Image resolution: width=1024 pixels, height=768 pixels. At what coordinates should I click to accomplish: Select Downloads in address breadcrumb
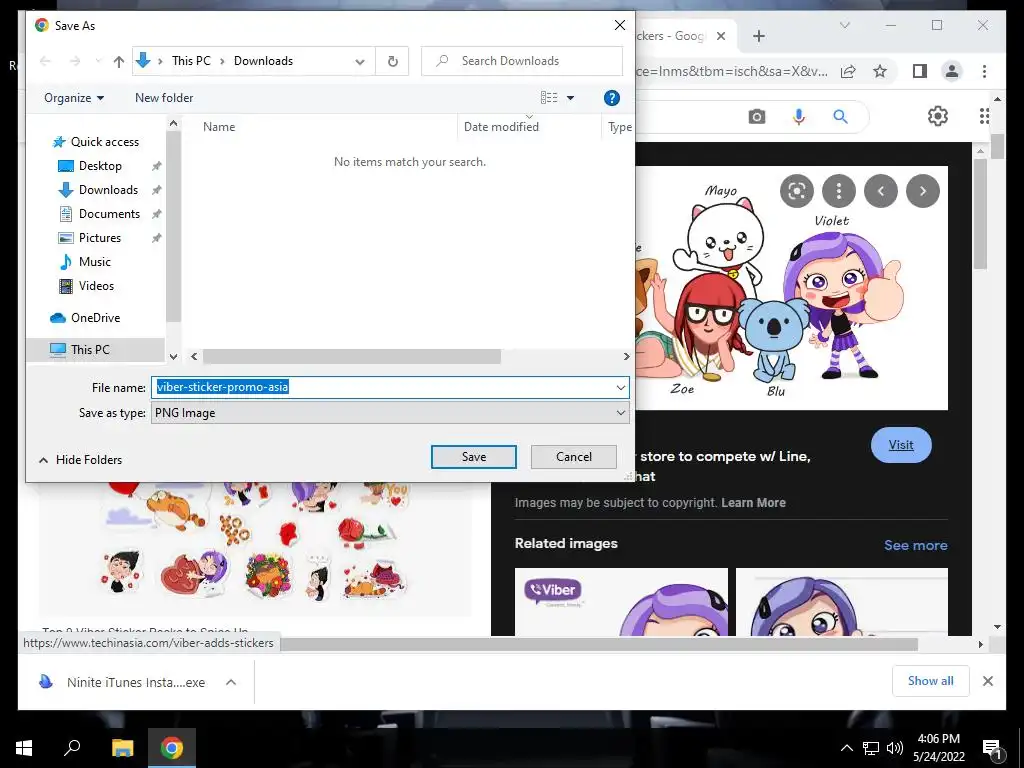coord(263,61)
